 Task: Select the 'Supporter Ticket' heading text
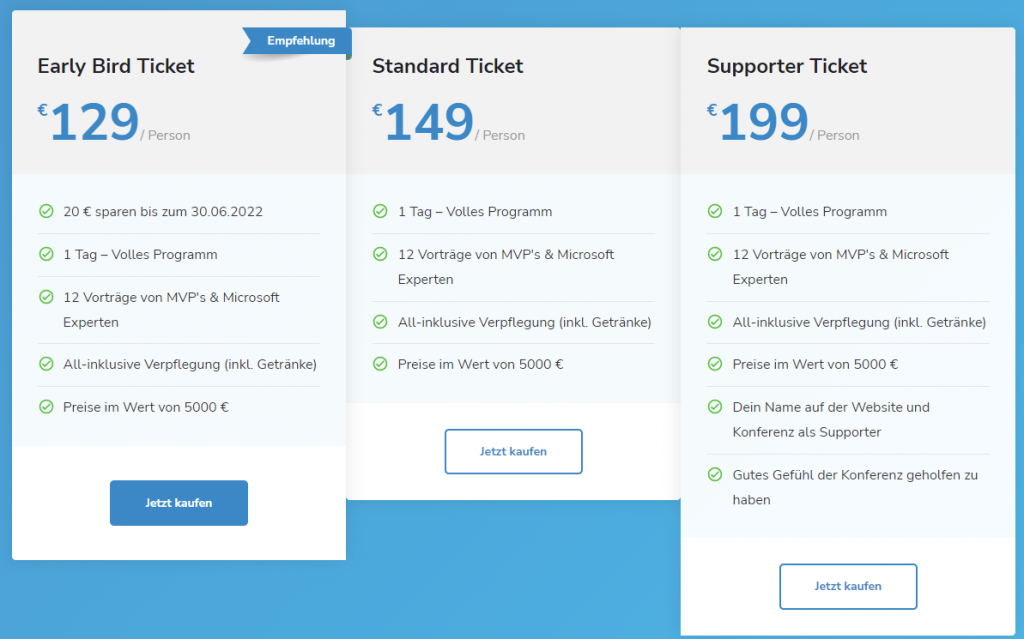point(786,66)
